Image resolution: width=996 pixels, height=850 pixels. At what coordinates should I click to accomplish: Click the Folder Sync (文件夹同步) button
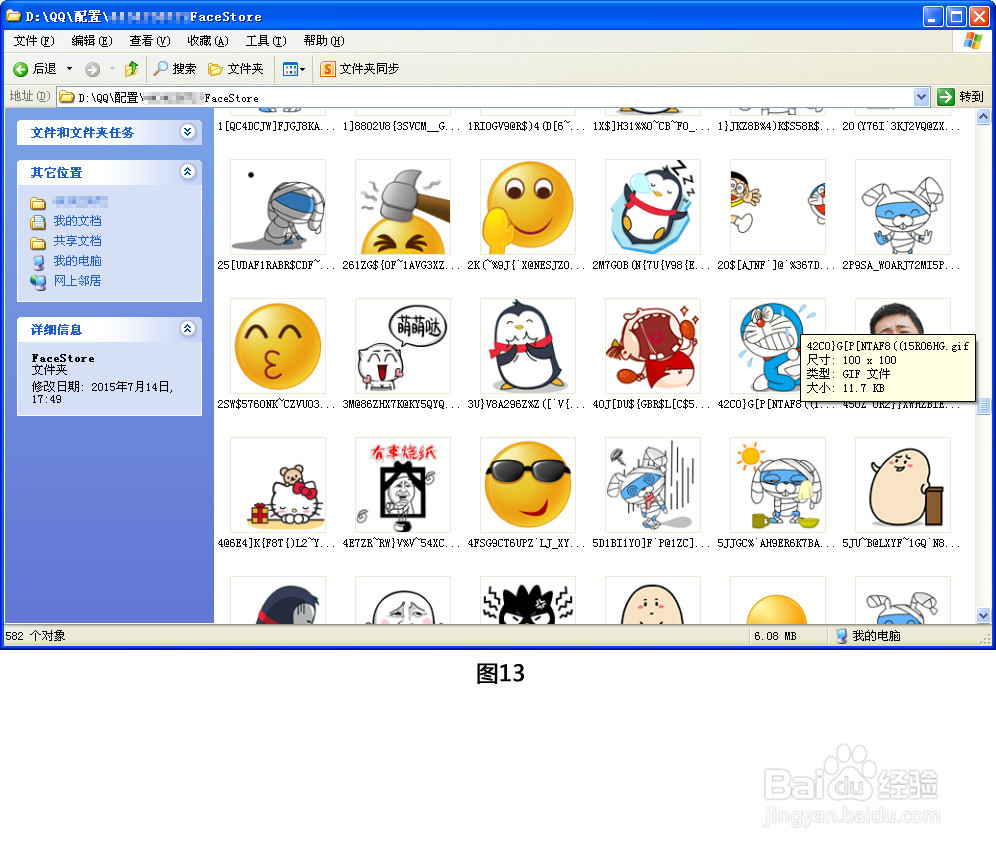pos(360,69)
